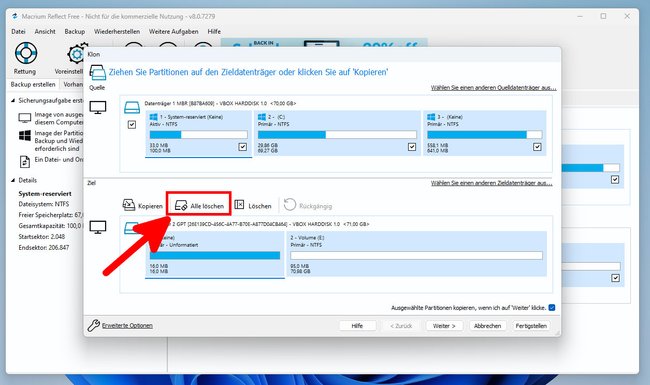Open the Weitere Aufgaben menu
Screen dimensions: 650x385
[x=174, y=31]
